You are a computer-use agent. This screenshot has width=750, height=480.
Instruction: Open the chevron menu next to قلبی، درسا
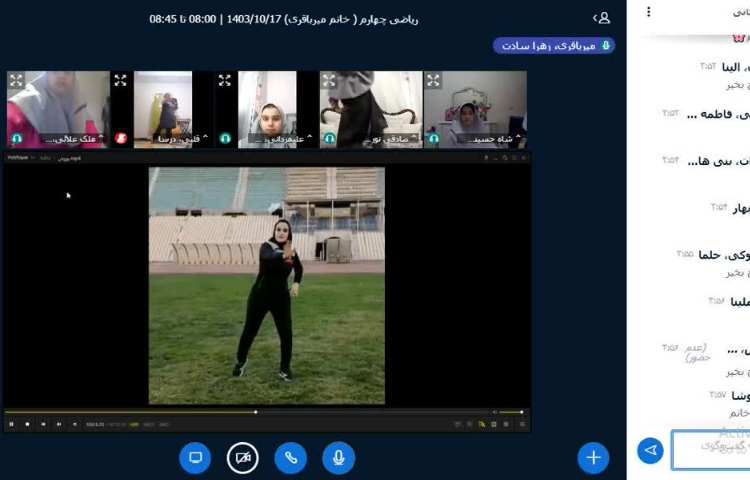(x=205, y=137)
